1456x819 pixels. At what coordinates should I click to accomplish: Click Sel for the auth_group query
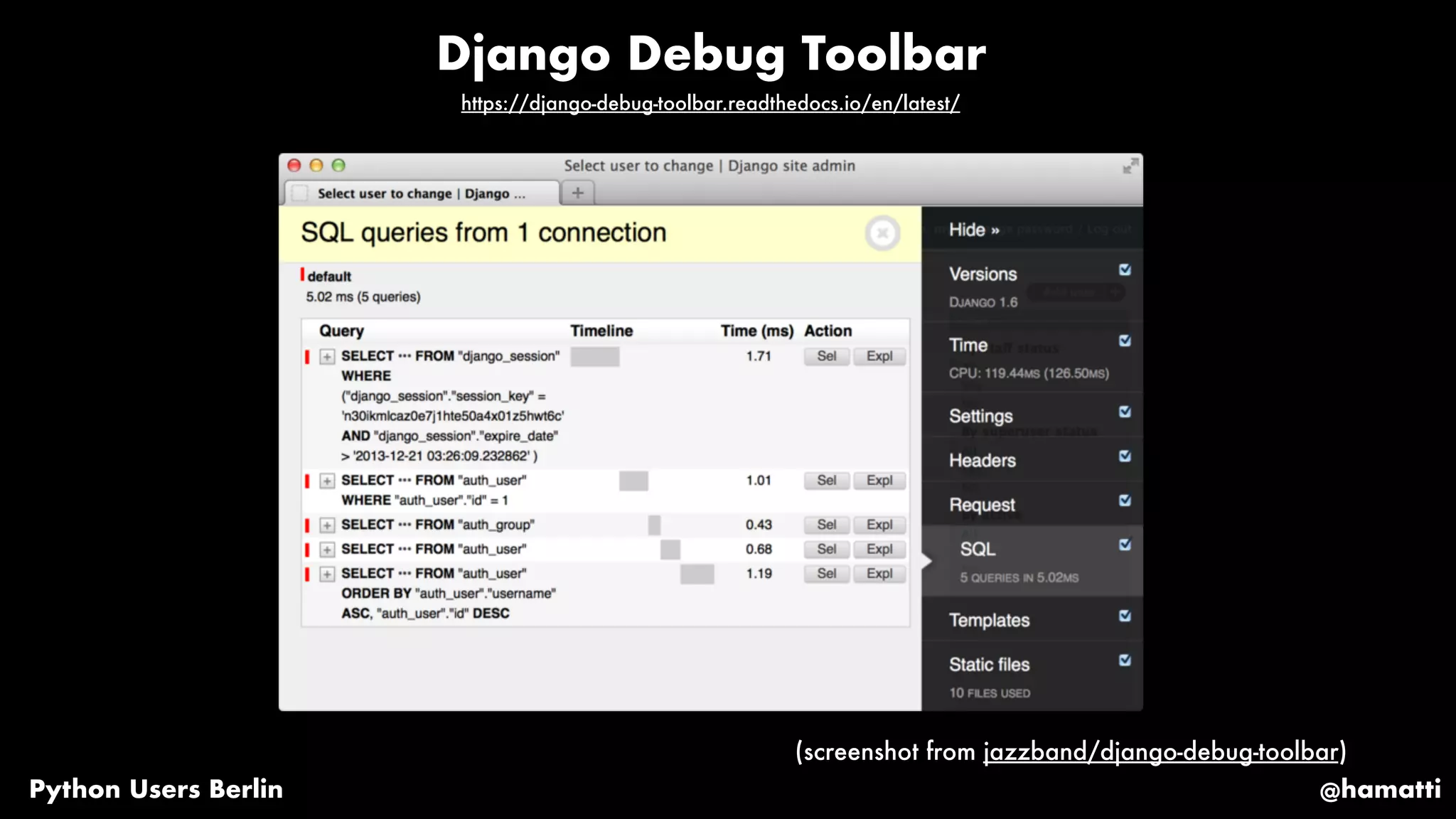pyautogui.click(x=826, y=525)
